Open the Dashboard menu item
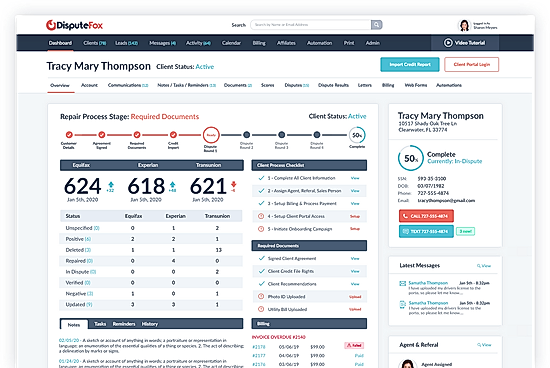This screenshot has height=368, width=550. point(60,43)
